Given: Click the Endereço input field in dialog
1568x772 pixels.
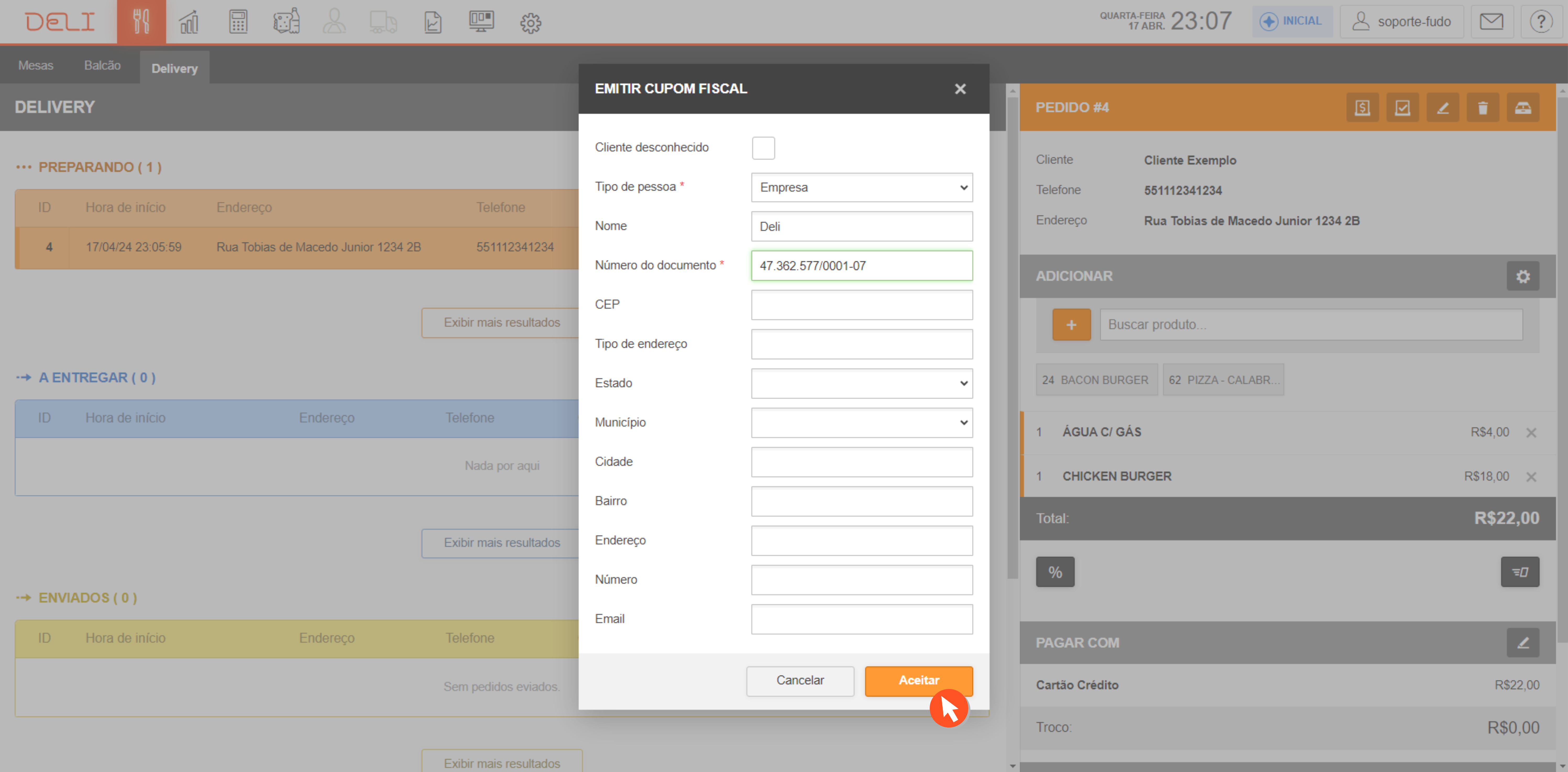Looking at the screenshot, I should tap(862, 541).
